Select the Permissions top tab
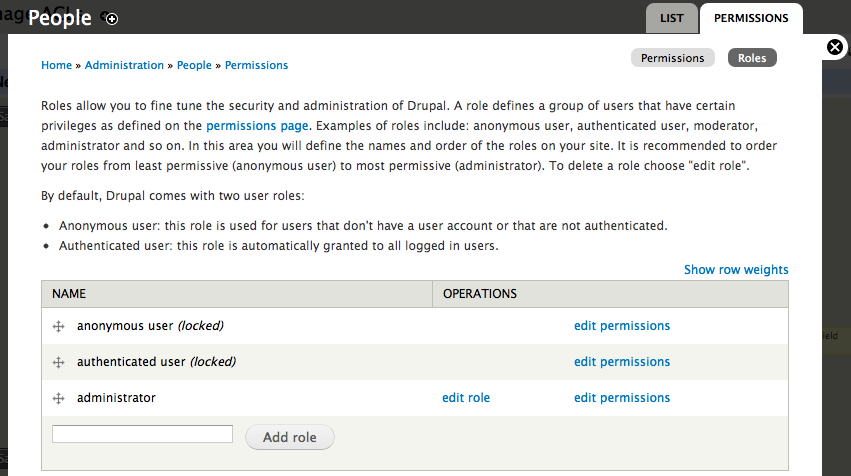Image resolution: width=851 pixels, height=476 pixels. [751, 18]
